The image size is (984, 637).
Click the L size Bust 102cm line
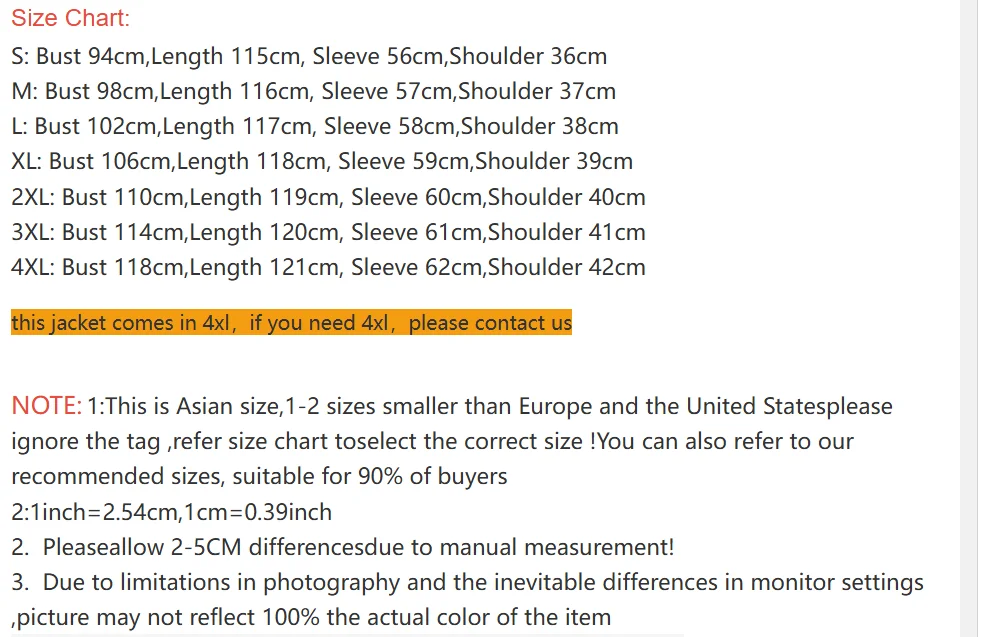pyautogui.click(x=314, y=127)
